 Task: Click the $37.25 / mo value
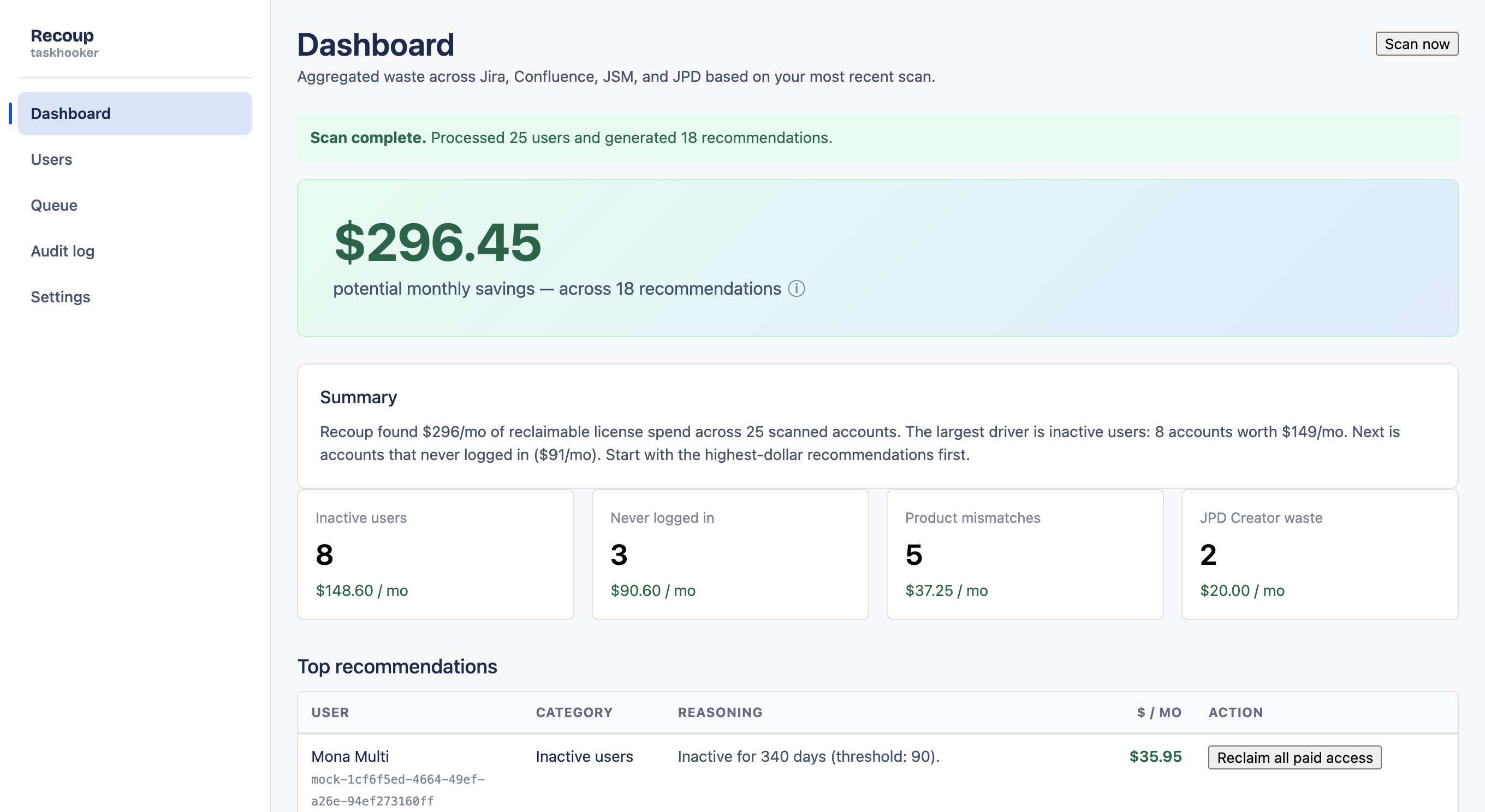pyautogui.click(x=947, y=590)
